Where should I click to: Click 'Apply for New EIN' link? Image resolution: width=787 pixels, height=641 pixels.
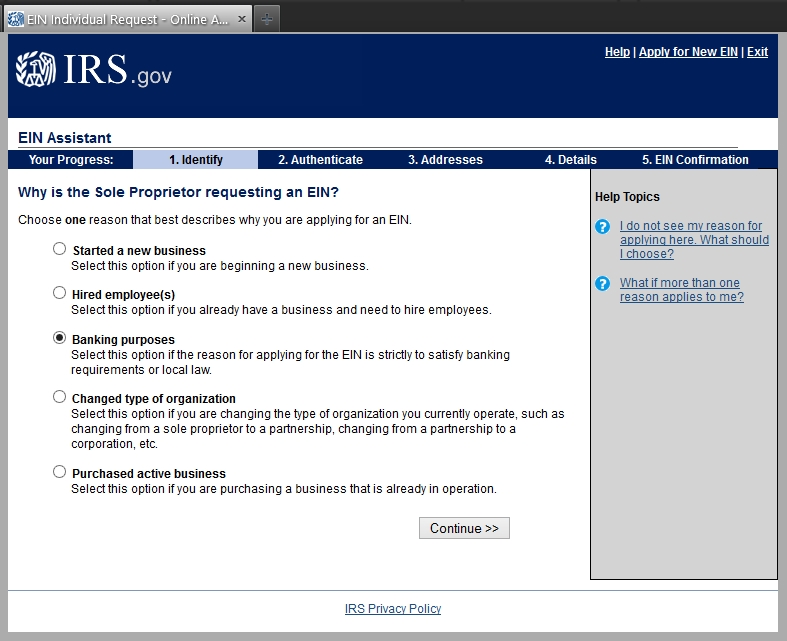point(688,52)
